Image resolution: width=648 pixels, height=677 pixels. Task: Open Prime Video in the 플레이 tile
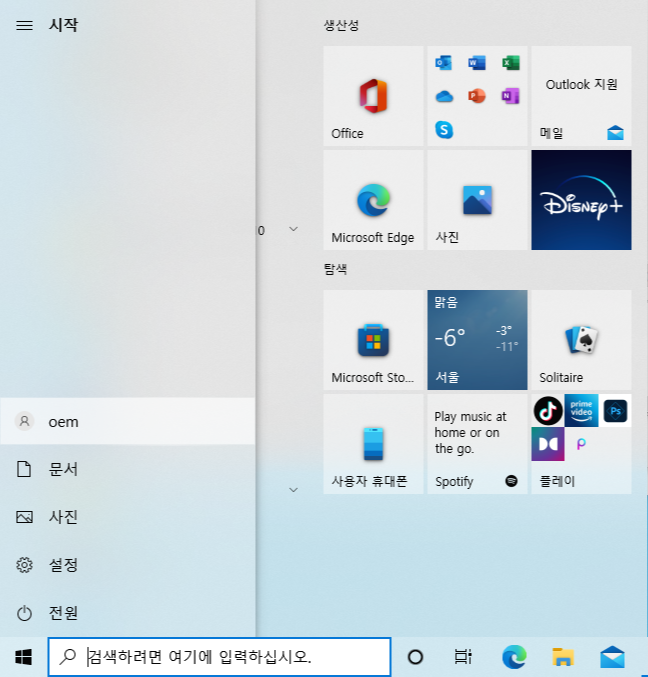(x=581, y=410)
